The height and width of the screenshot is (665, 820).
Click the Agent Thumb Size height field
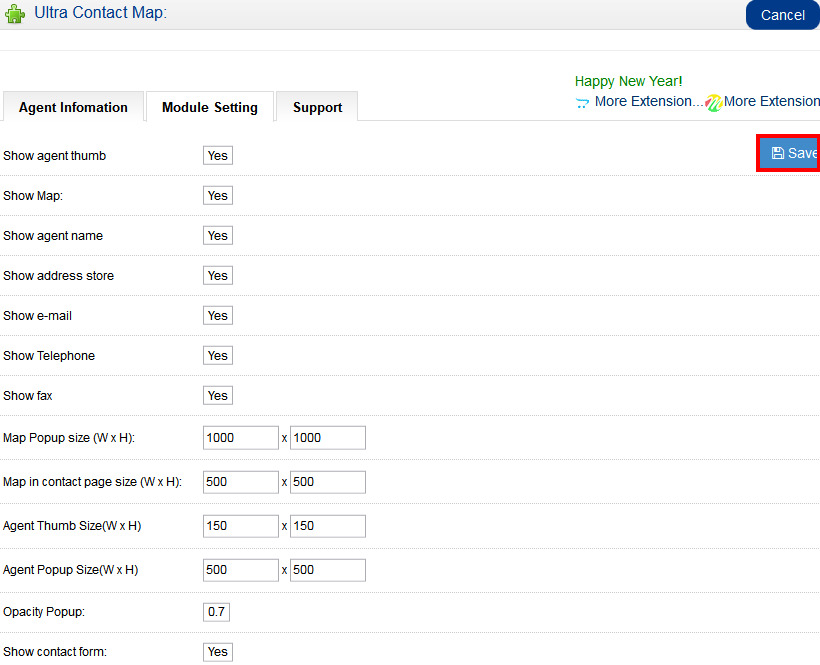point(327,526)
